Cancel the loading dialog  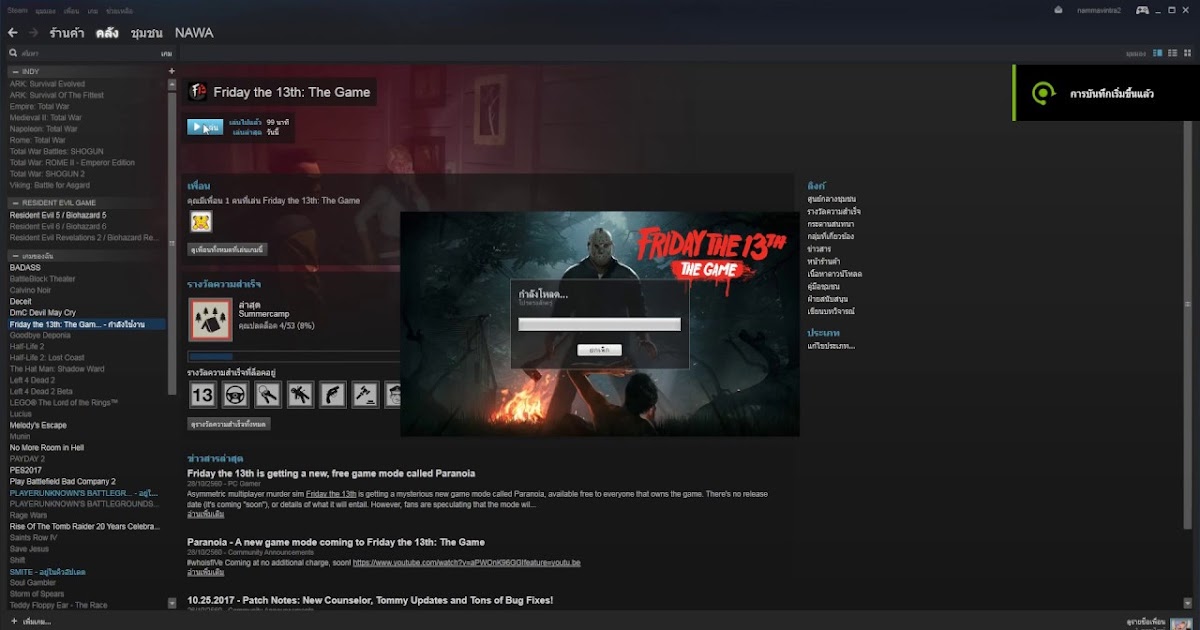coord(599,350)
